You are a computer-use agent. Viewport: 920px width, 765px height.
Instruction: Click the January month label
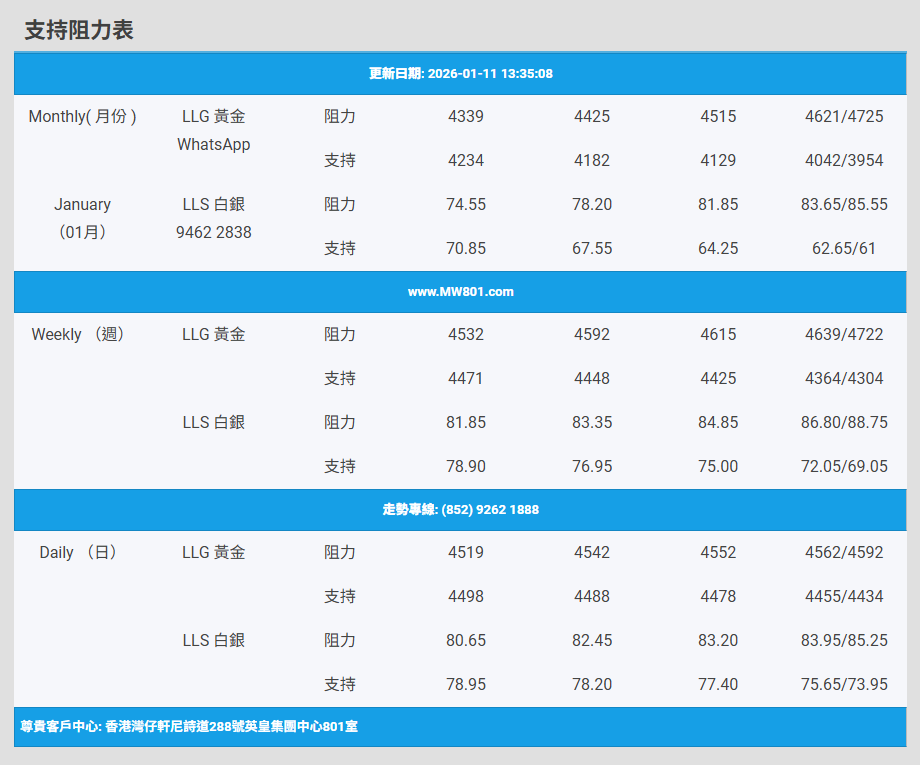coord(82,204)
